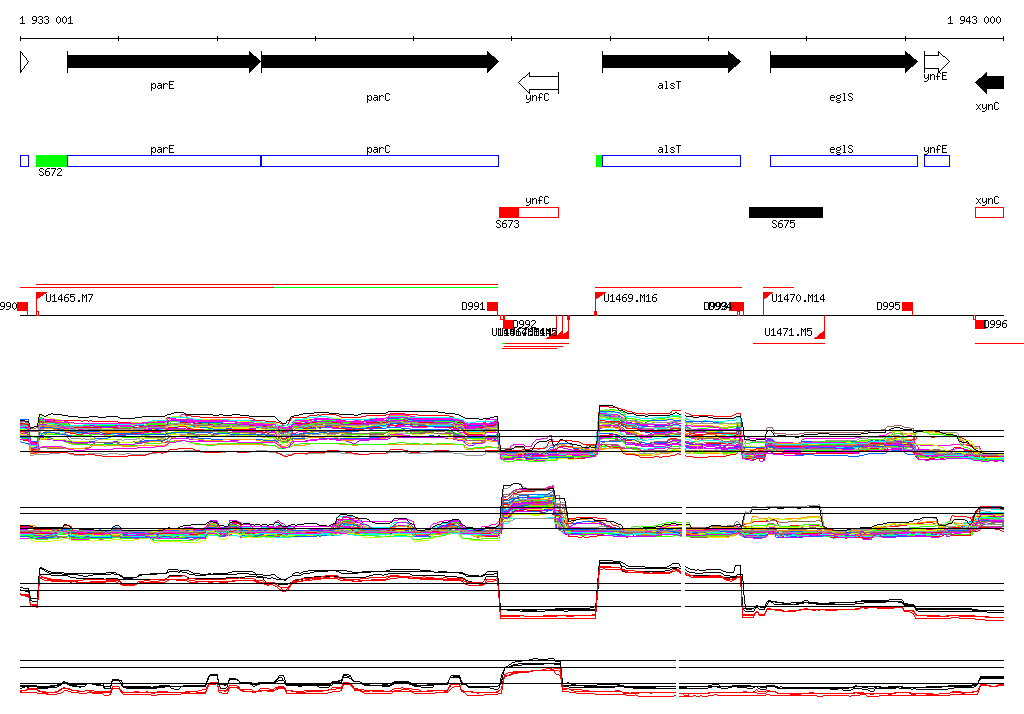This screenshot has height=714, width=1024.
Task: Click 'parE' label under the black arrow
Action: click(162, 86)
